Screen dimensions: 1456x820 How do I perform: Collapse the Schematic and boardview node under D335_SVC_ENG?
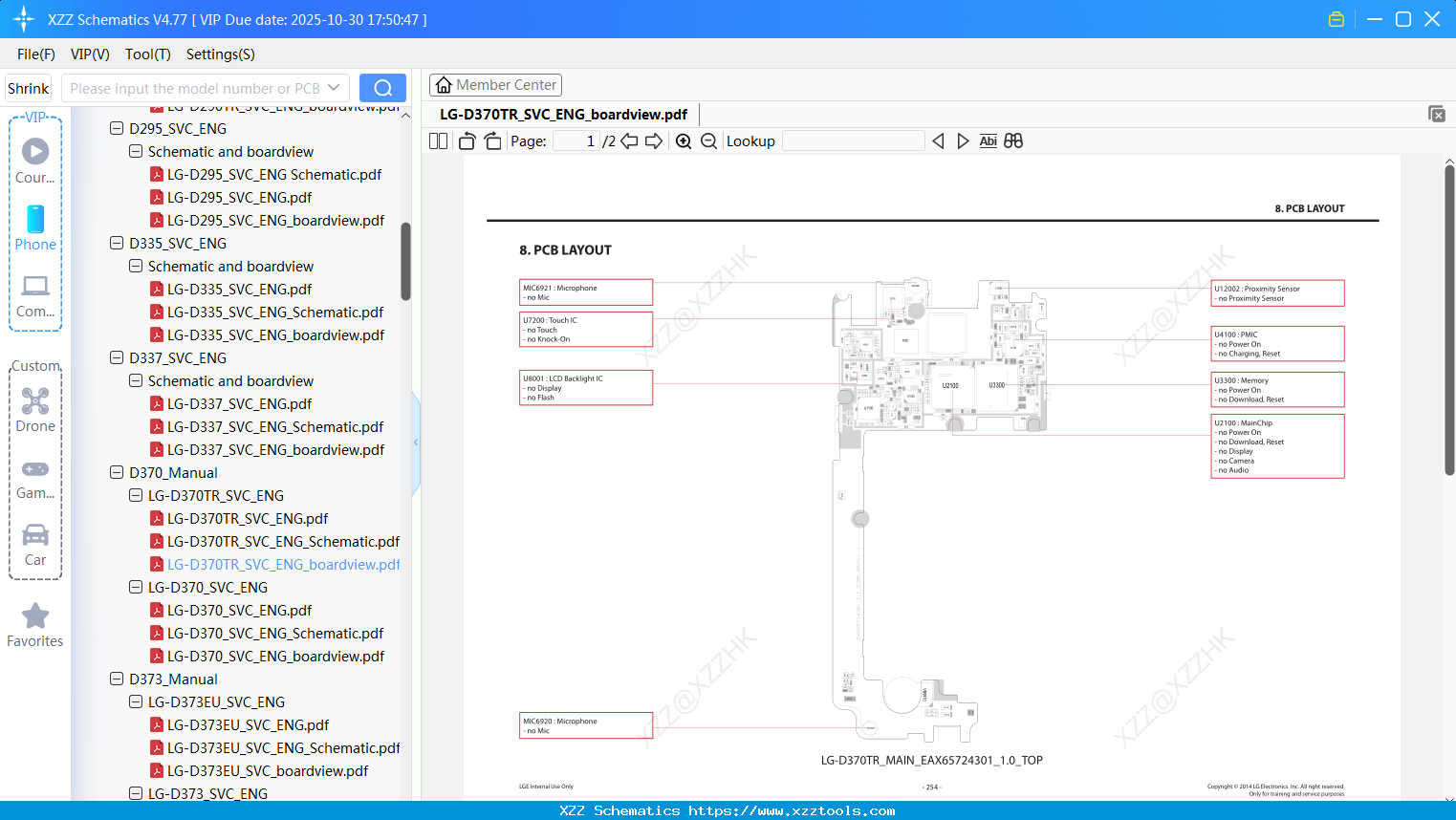[x=135, y=266]
